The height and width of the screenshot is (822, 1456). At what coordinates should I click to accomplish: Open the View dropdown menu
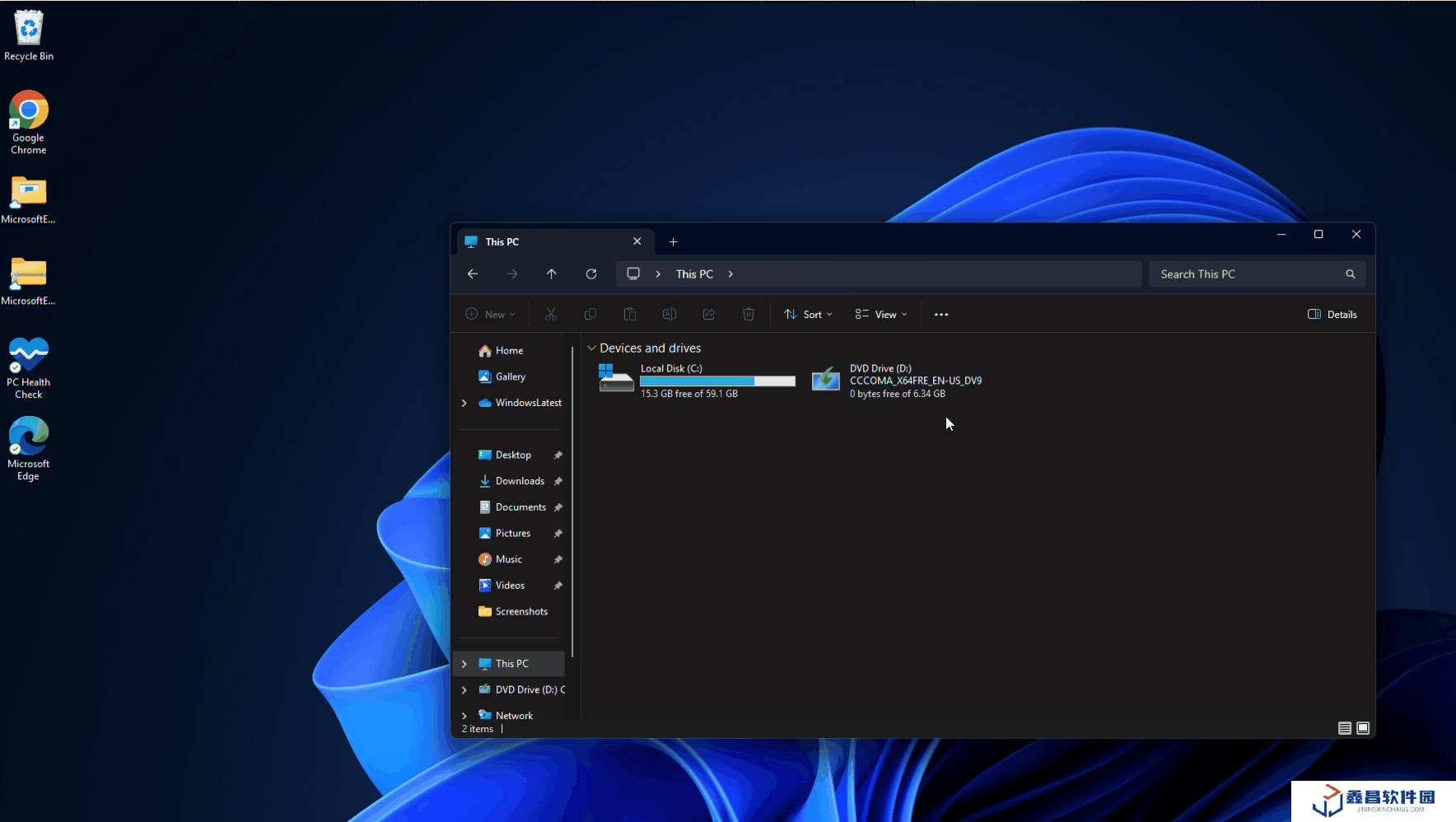tap(881, 315)
